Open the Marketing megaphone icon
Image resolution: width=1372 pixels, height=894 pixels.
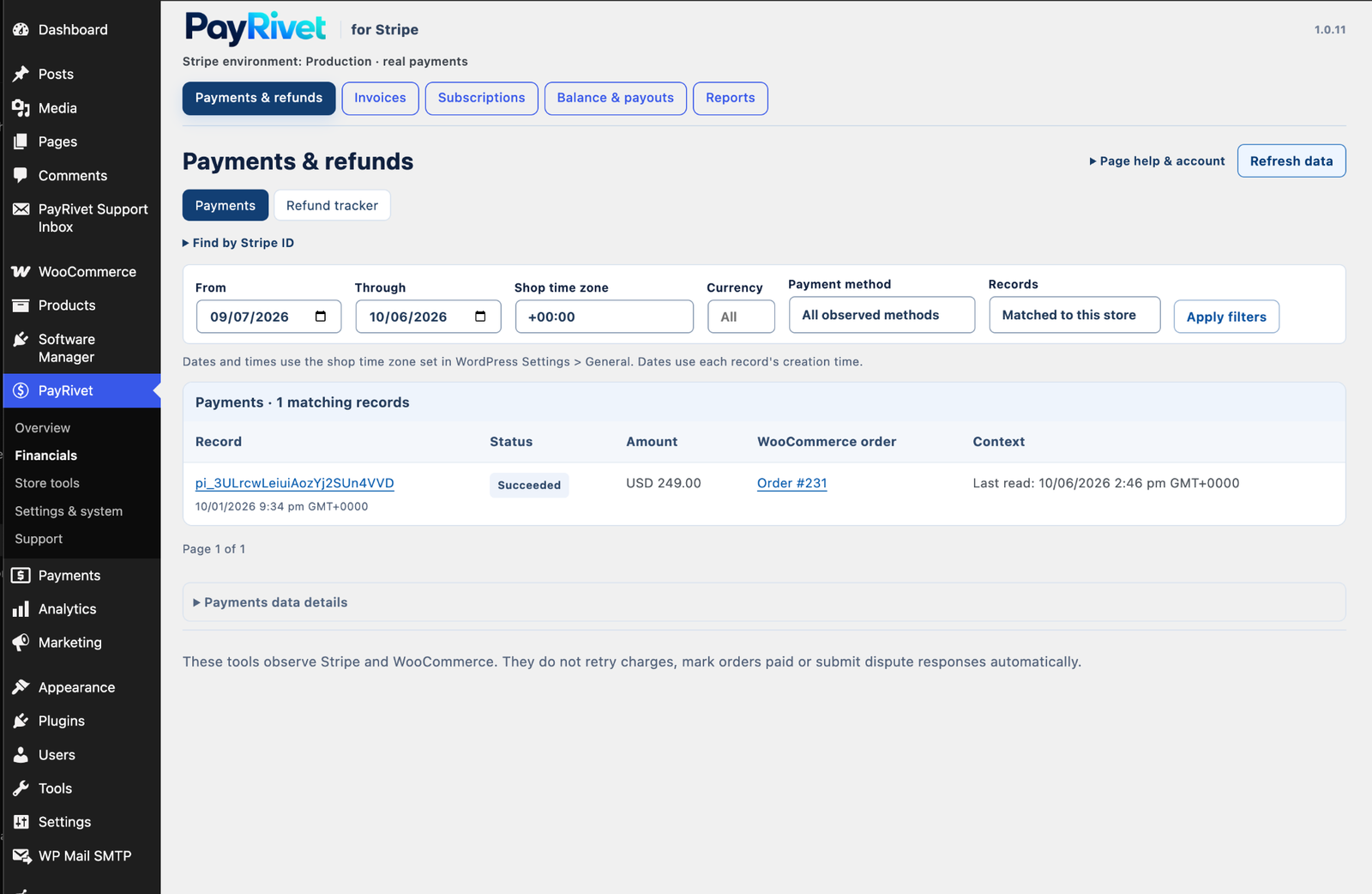tap(21, 643)
